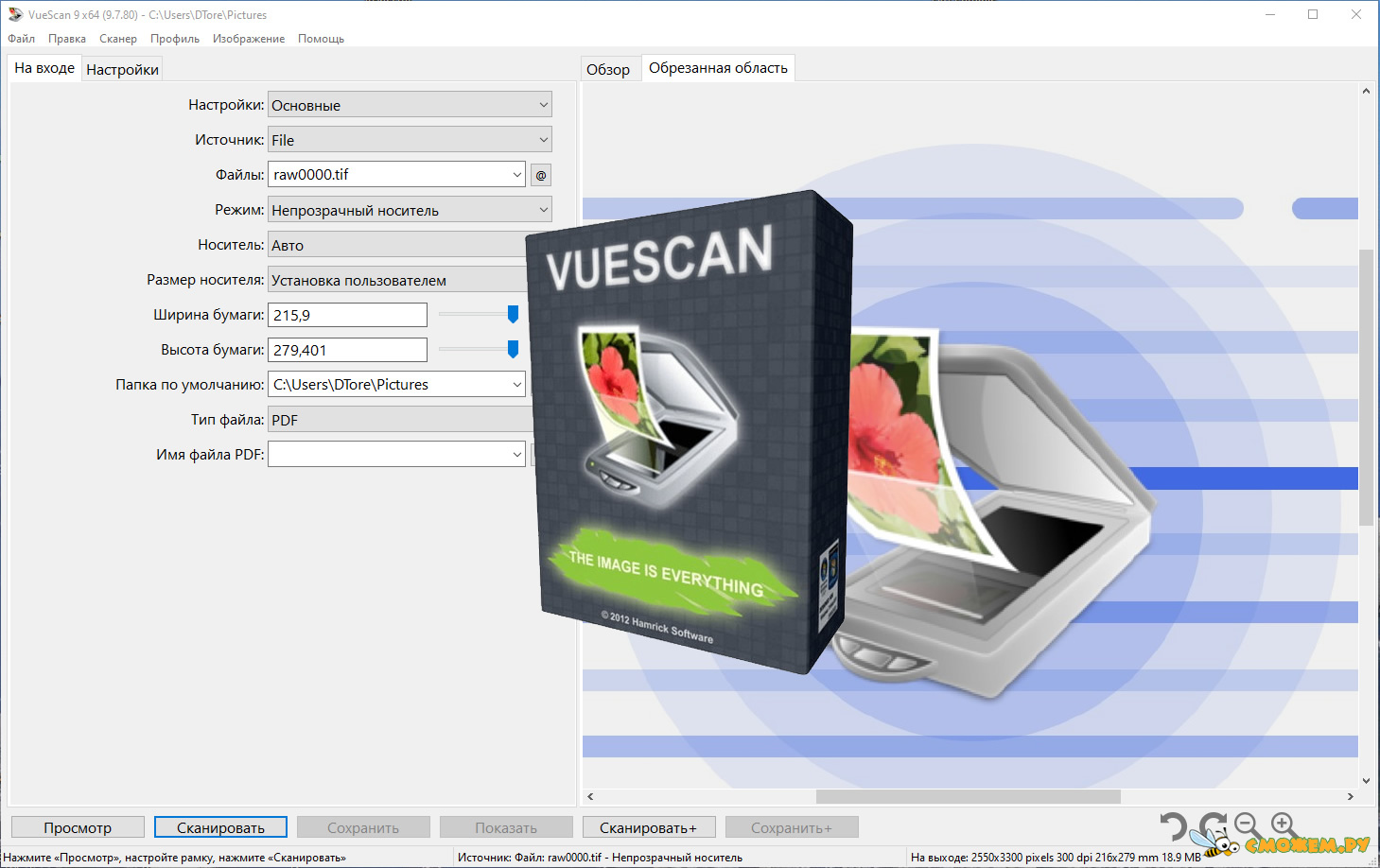
Task: Click the preview scroll left arrow
Action: coord(590,796)
